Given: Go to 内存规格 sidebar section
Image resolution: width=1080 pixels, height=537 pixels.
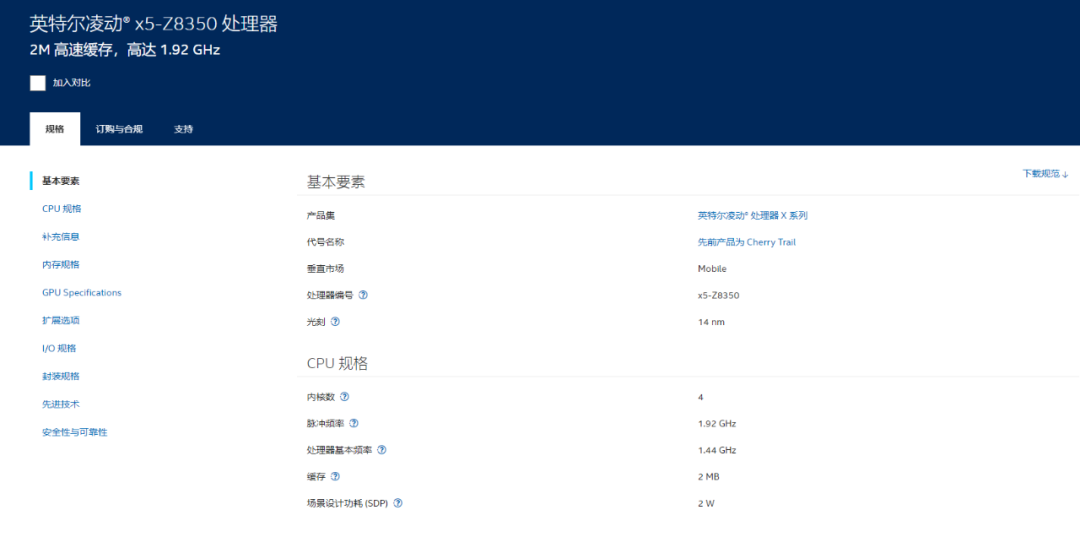Looking at the screenshot, I should click(x=61, y=264).
